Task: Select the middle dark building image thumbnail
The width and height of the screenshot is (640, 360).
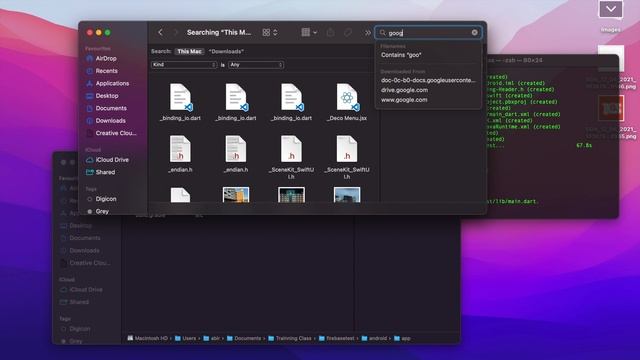Action: click(x=291, y=195)
